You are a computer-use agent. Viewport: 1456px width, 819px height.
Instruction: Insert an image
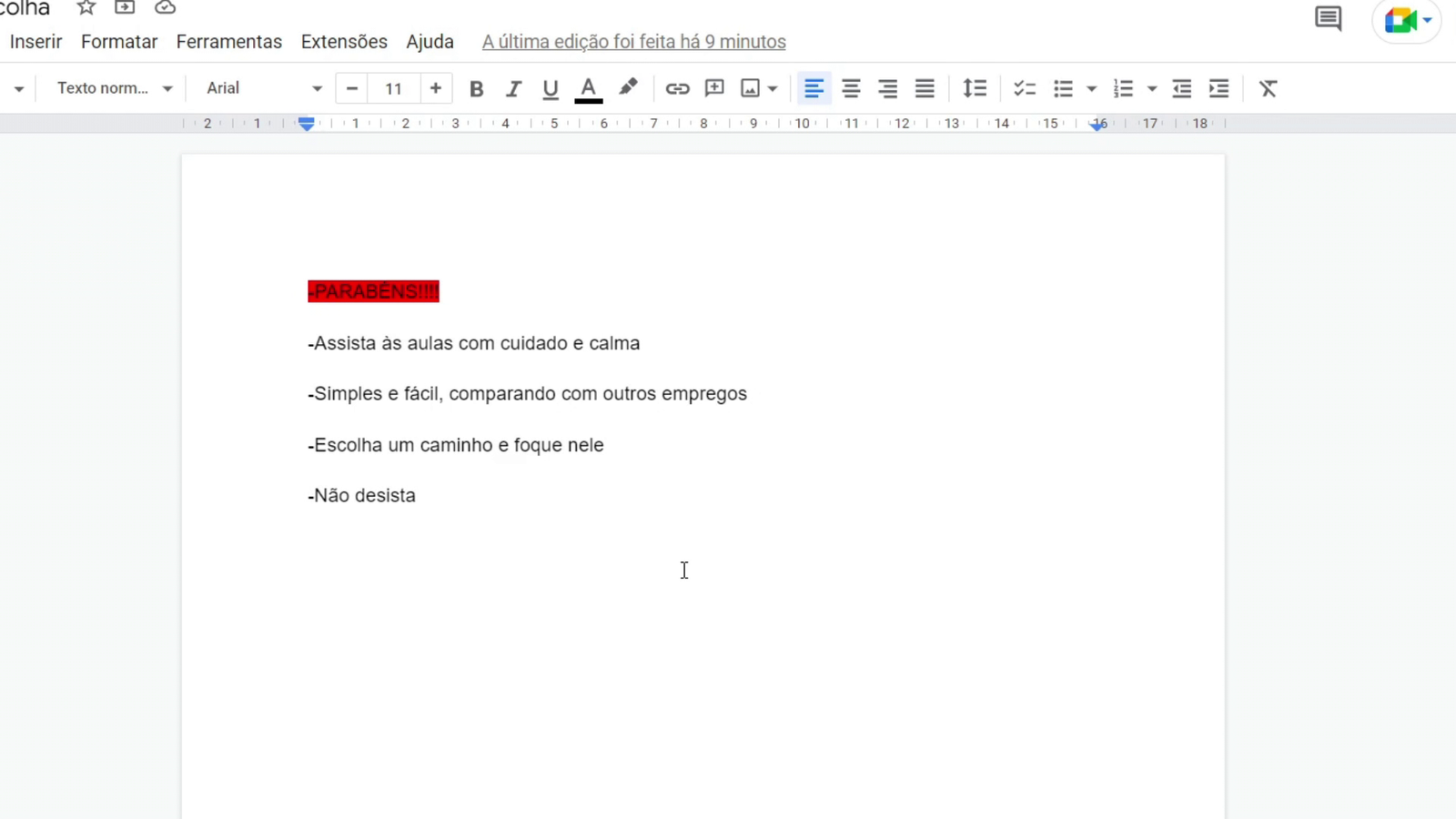pos(750,88)
